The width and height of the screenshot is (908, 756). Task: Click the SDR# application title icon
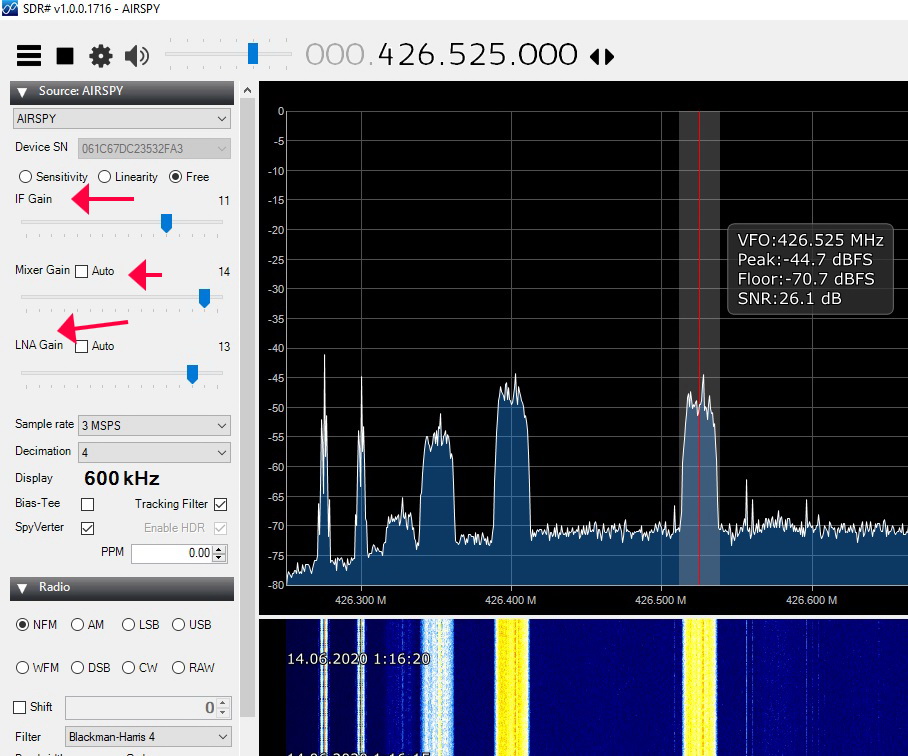coord(10,9)
